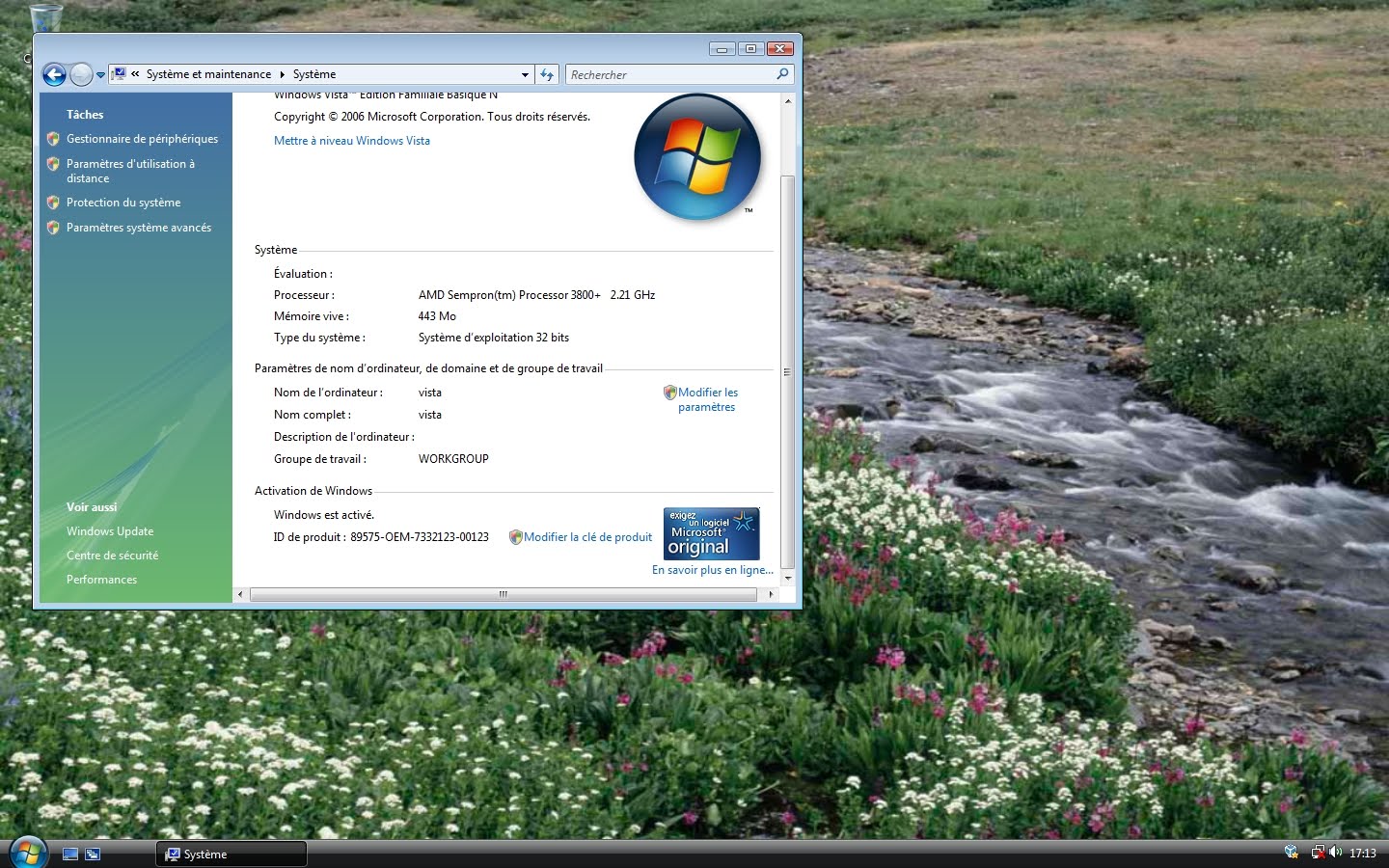1389x868 pixels.
Task: Open the 'Performances' link
Action: click(x=101, y=580)
